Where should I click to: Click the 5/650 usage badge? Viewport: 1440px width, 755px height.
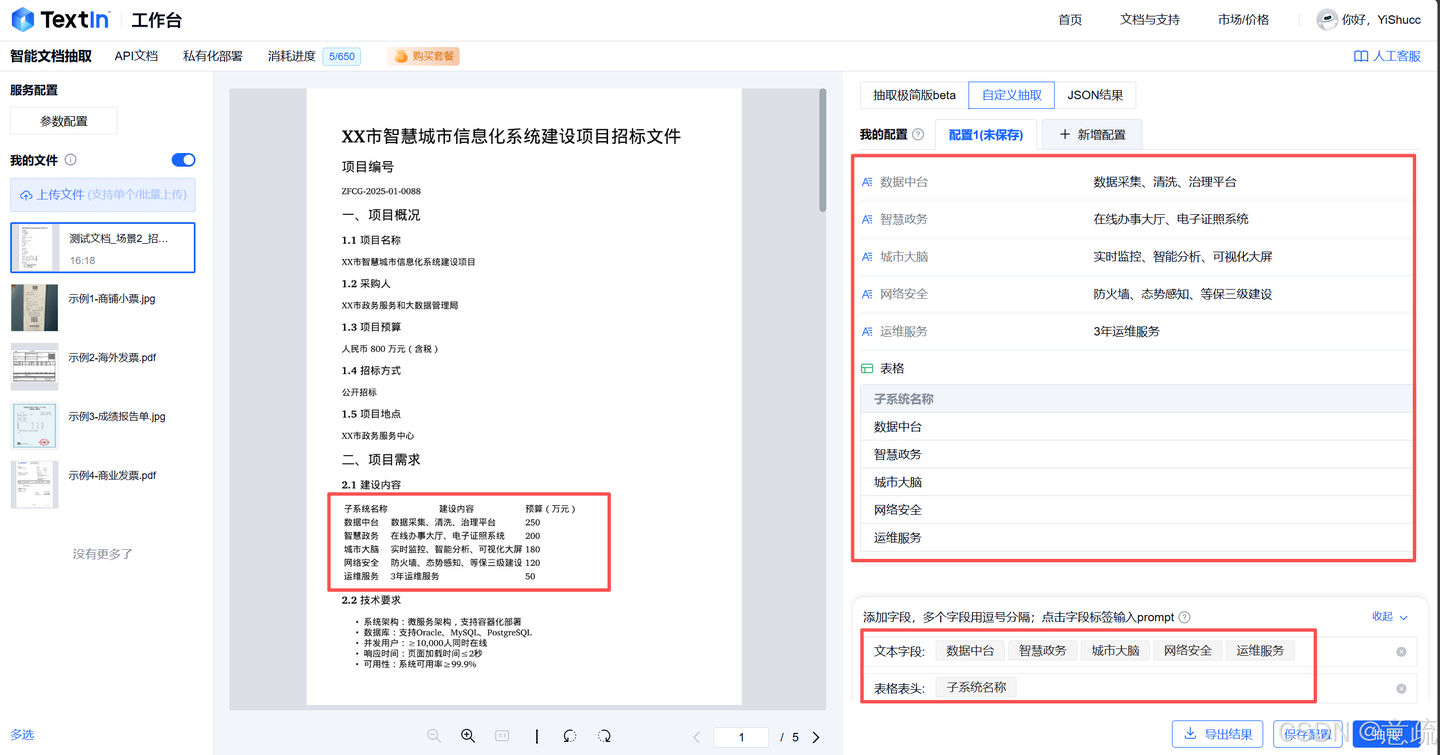[x=342, y=56]
